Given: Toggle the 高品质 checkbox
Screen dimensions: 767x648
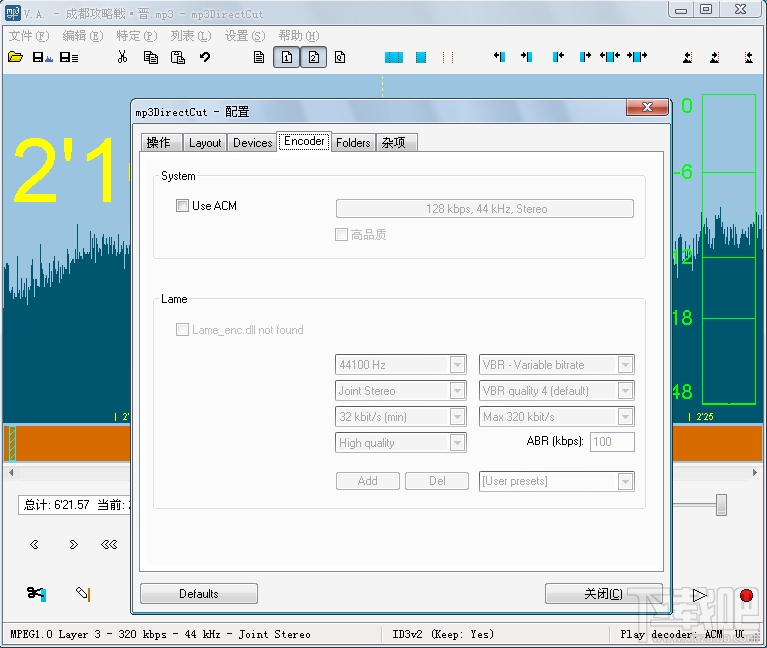Looking at the screenshot, I should (341, 235).
